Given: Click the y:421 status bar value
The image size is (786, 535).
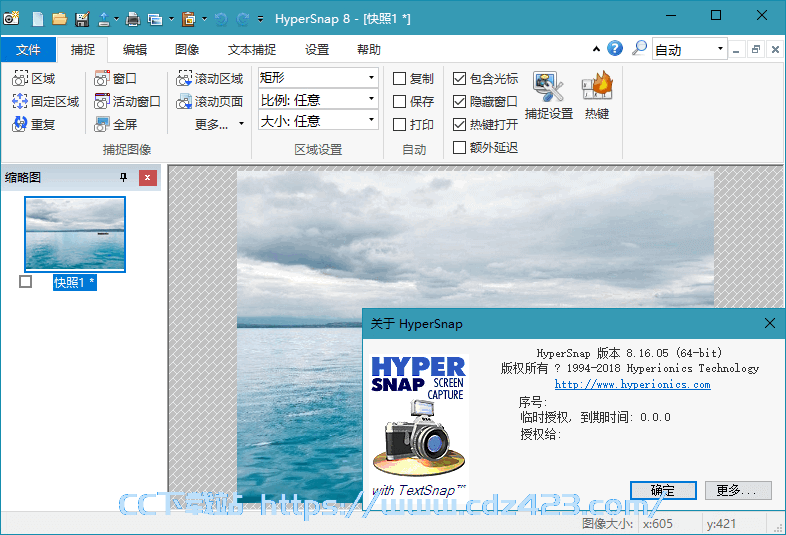Looking at the screenshot, I should (x=721, y=523).
